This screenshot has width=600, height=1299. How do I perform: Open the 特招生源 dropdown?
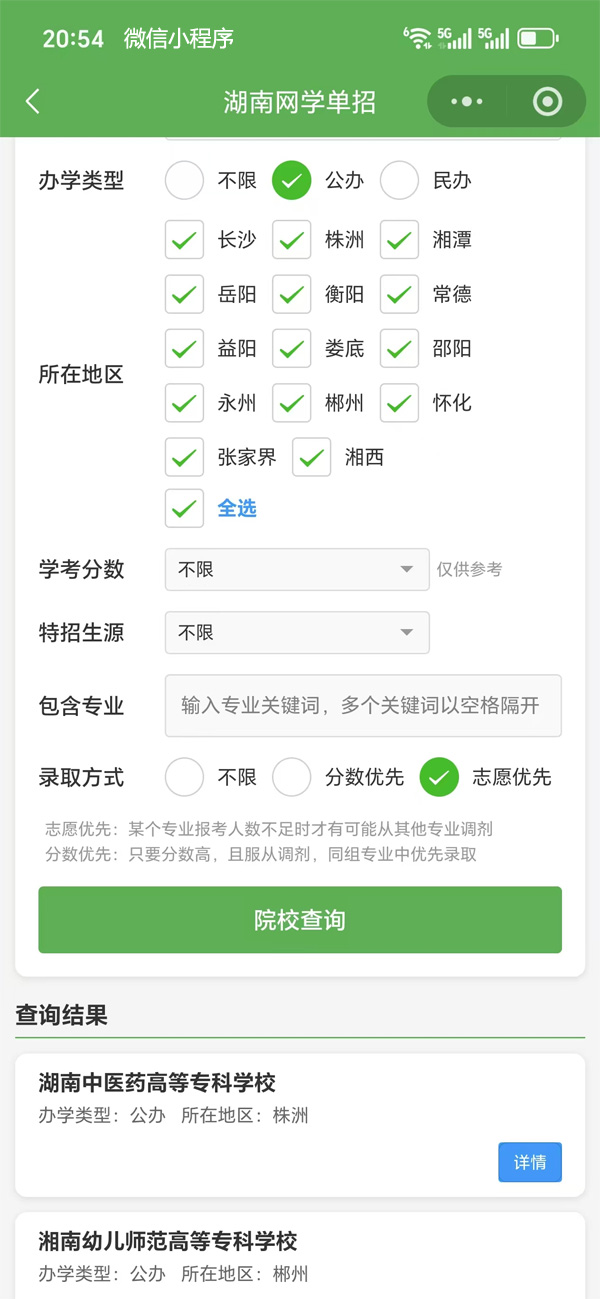click(x=297, y=633)
